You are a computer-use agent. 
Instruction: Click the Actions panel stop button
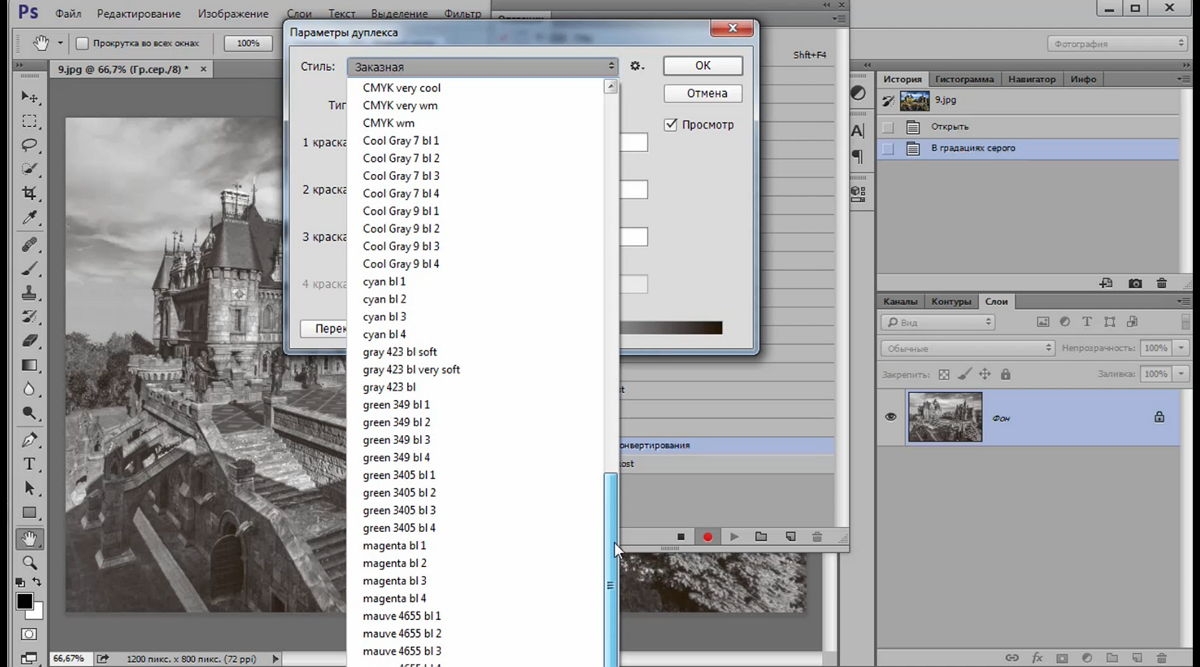(x=681, y=537)
